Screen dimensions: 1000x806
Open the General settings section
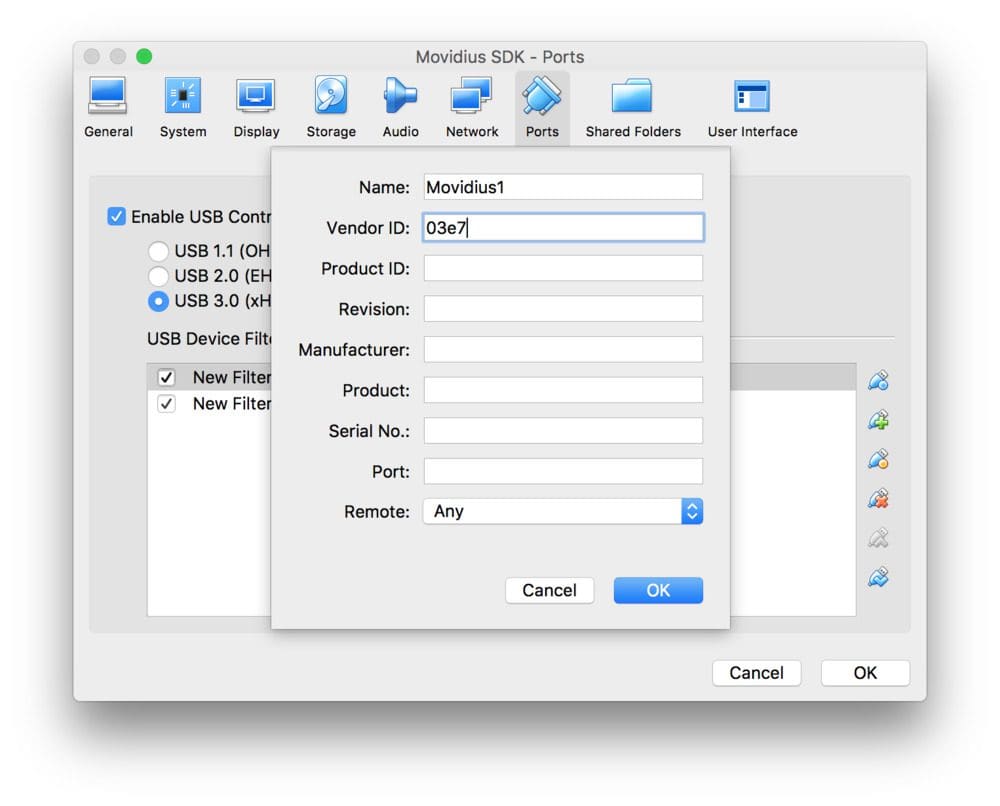click(108, 106)
